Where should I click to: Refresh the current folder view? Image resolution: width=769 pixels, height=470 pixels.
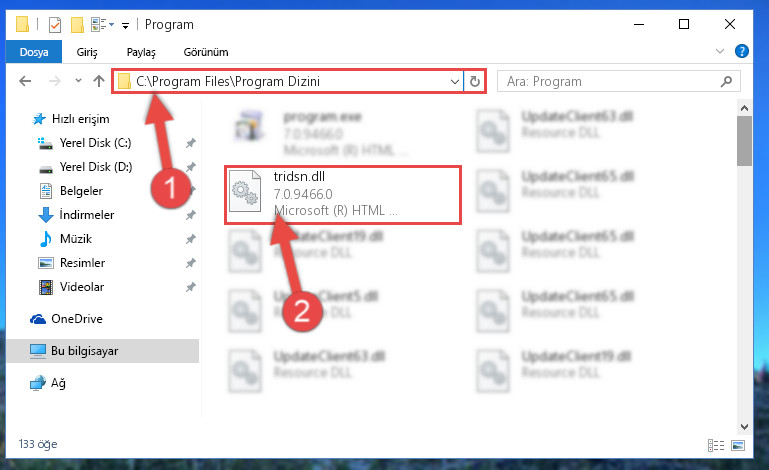[474, 81]
